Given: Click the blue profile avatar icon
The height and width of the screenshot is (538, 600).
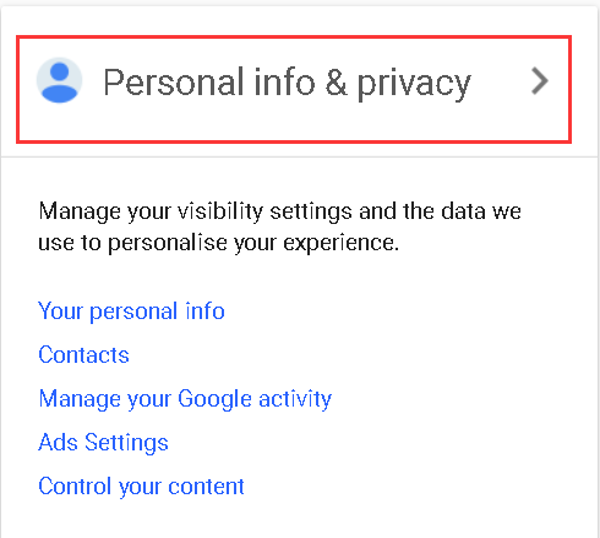Looking at the screenshot, I should 59,82.
